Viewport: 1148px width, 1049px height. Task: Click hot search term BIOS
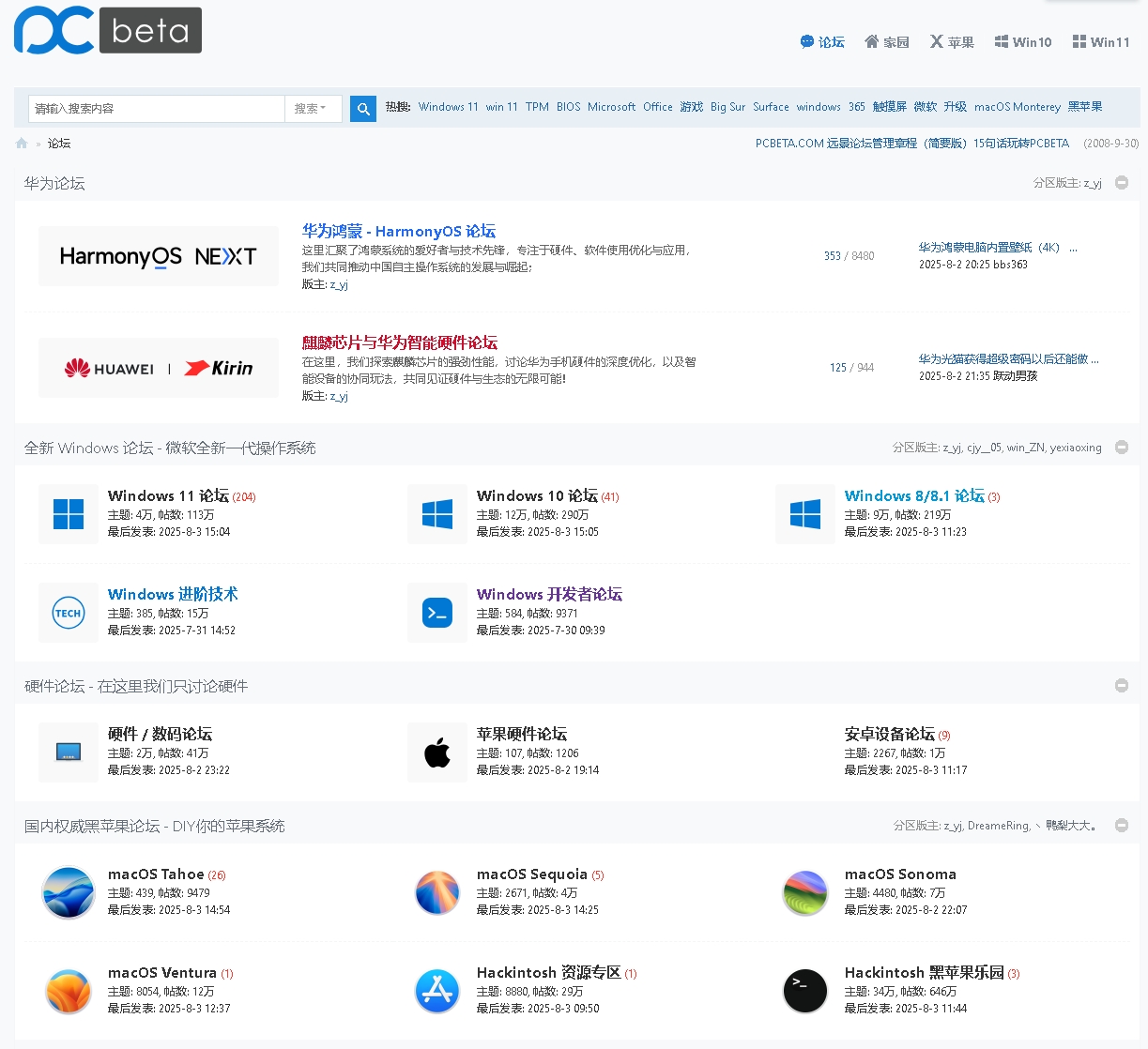(568, 107)
